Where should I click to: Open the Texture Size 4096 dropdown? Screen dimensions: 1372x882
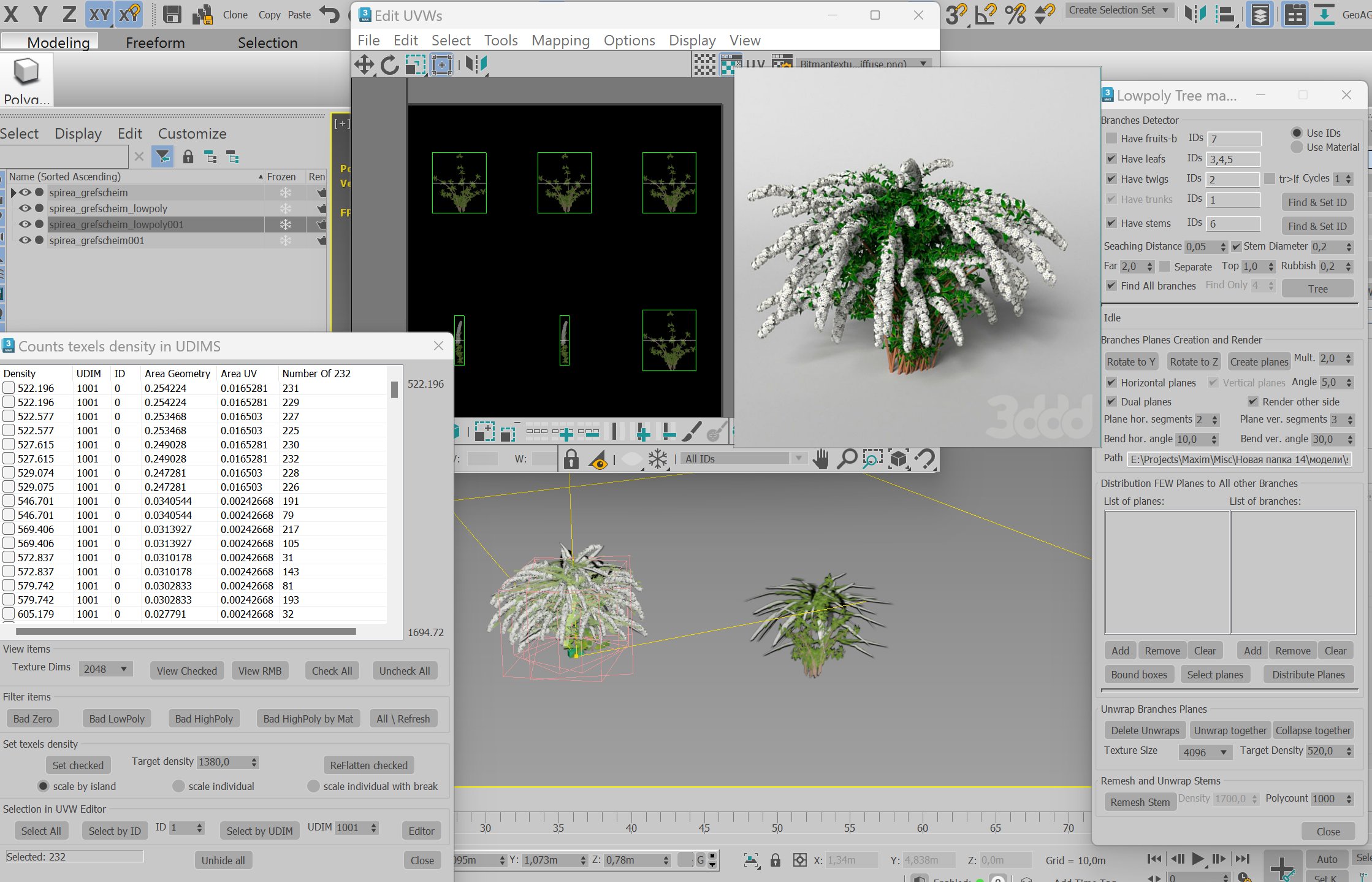click(1205, 752)
